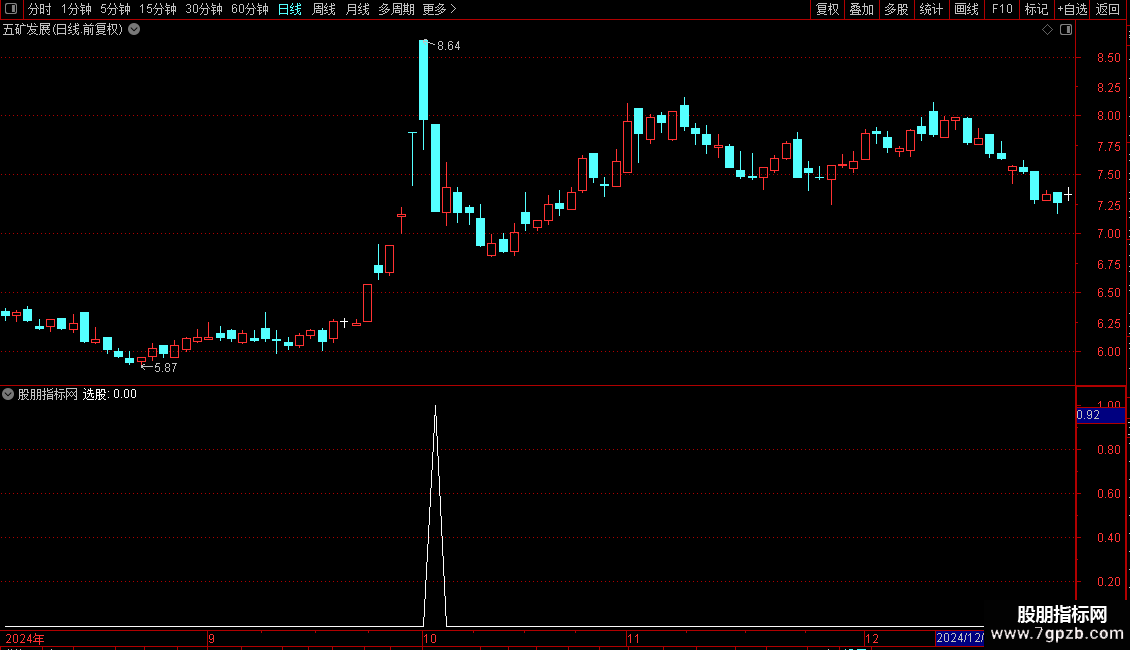The width and height of the screenshot is (1130, 650).
Task: Click the 8.50 price axis label
Action: [1108, 58]
